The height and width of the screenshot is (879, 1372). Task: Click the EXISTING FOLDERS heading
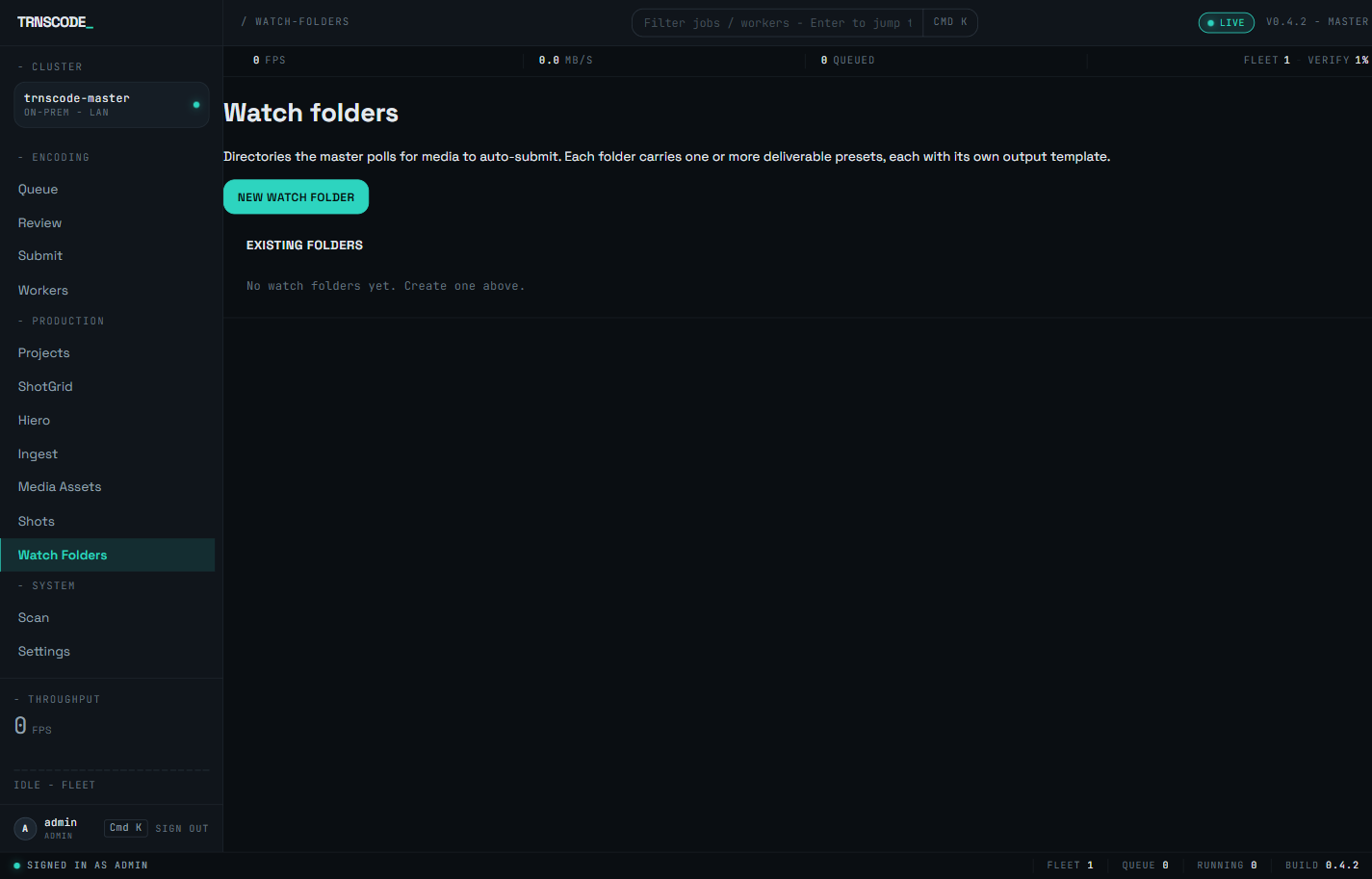(x=304, y=246)
